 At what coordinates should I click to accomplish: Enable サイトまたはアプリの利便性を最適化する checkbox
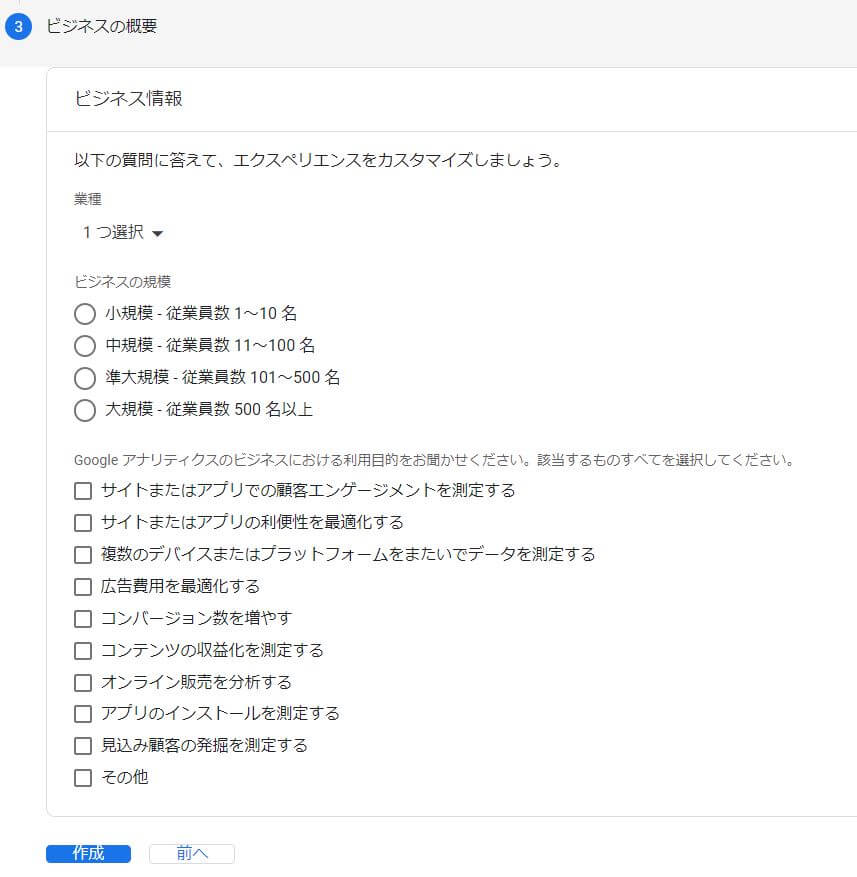[83, 523]
